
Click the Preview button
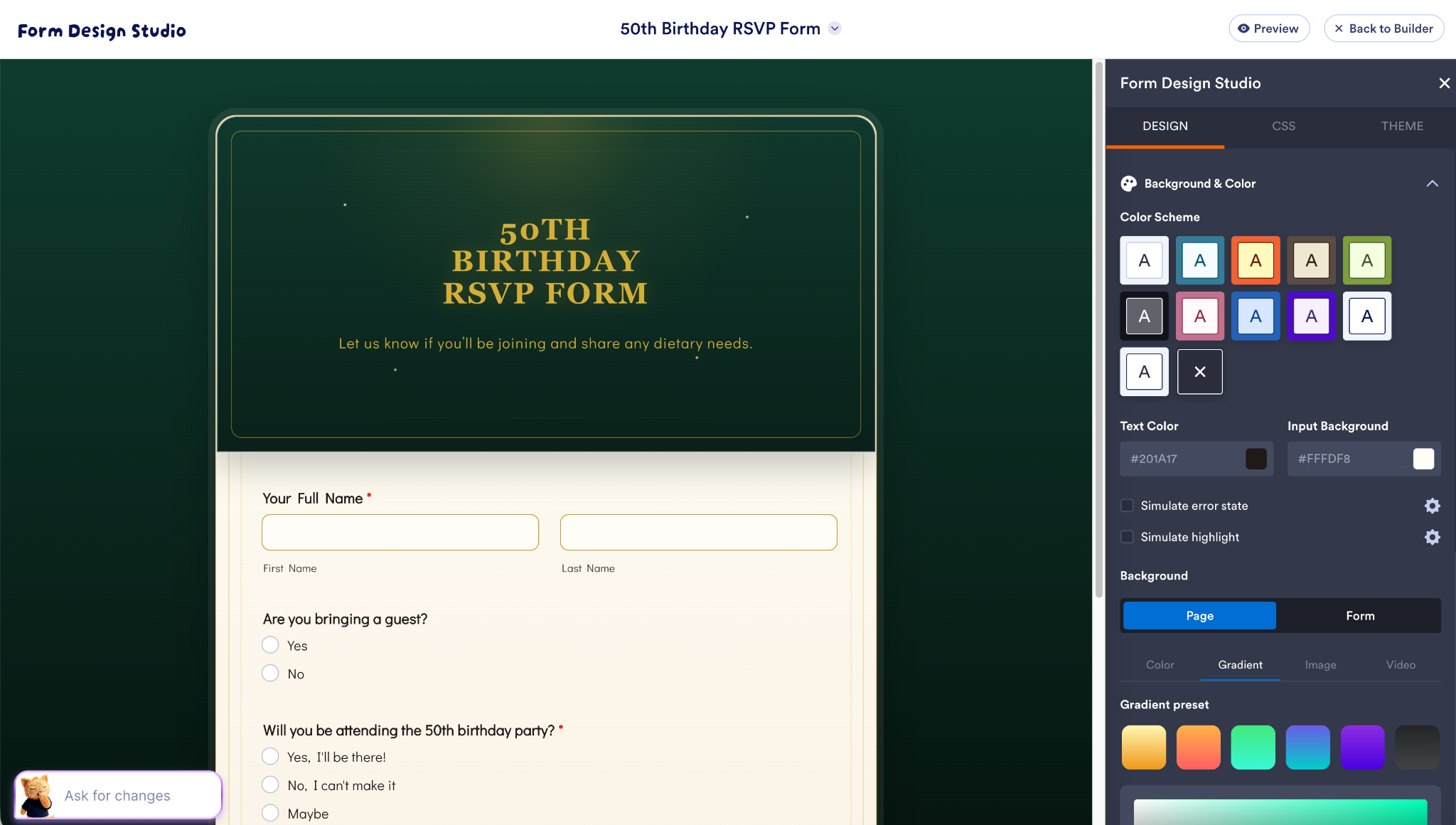(1269, 28)
